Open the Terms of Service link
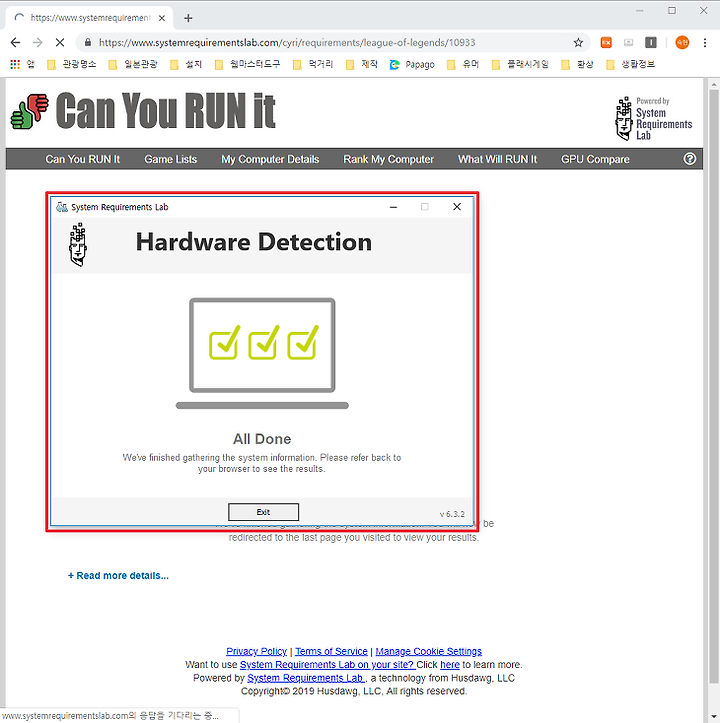 [331, 651]
